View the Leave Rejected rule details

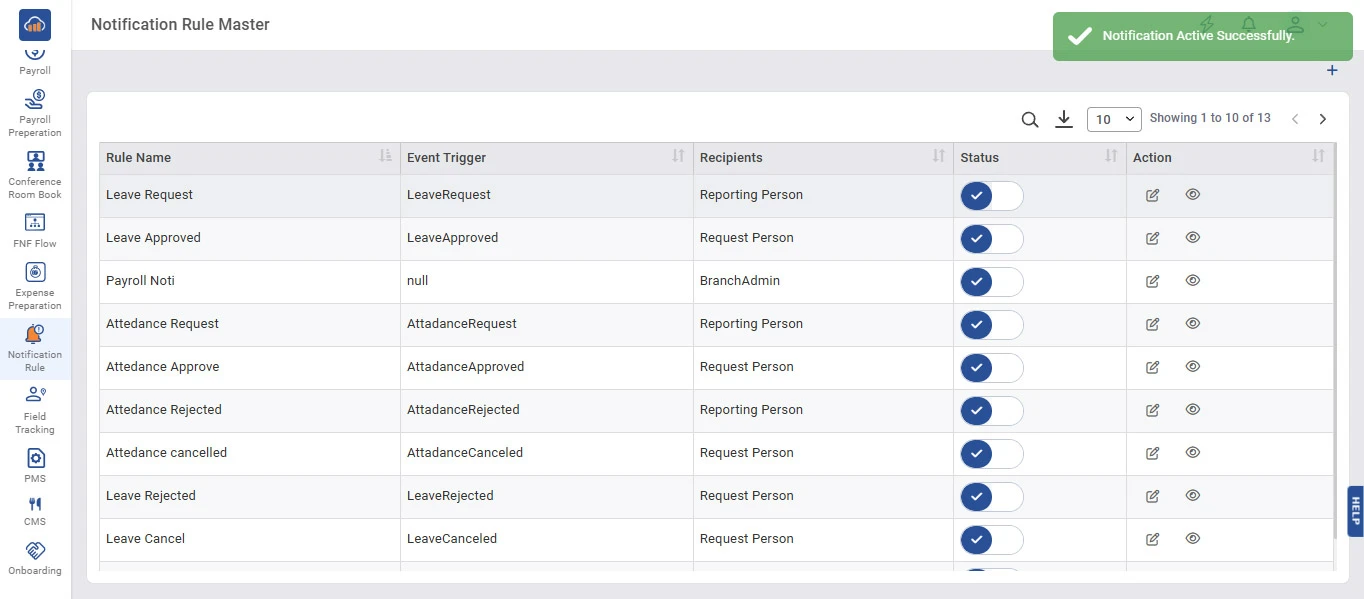coord(1192,496)
